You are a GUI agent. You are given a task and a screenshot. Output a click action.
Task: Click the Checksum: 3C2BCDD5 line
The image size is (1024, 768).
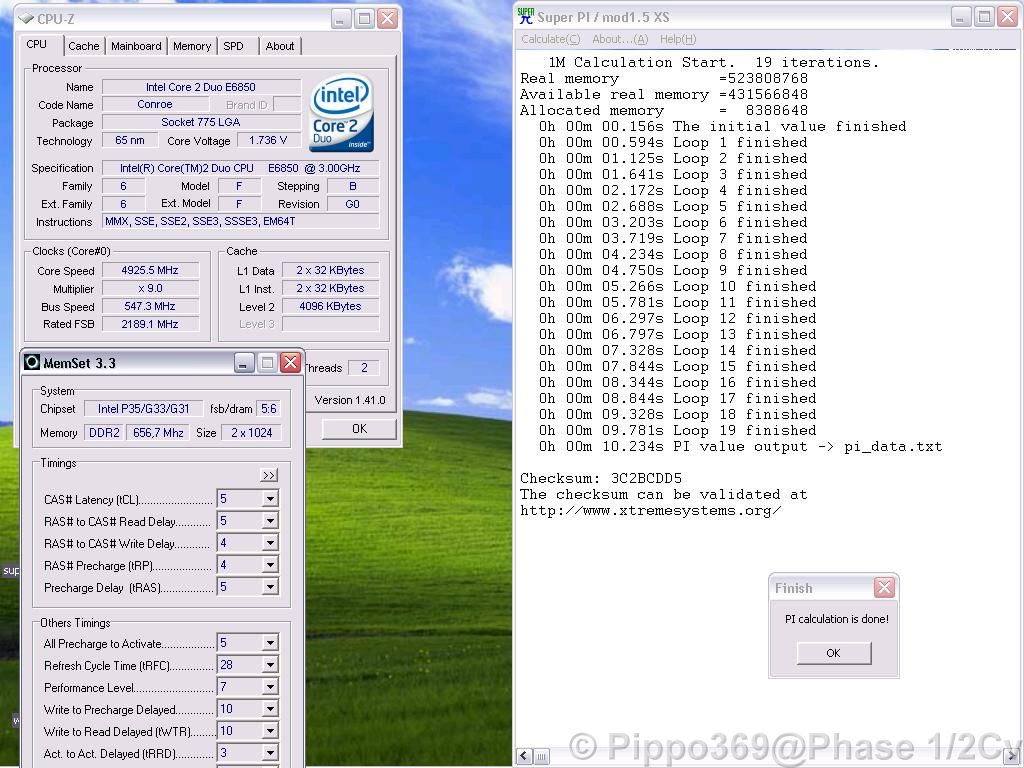[601, 479]
